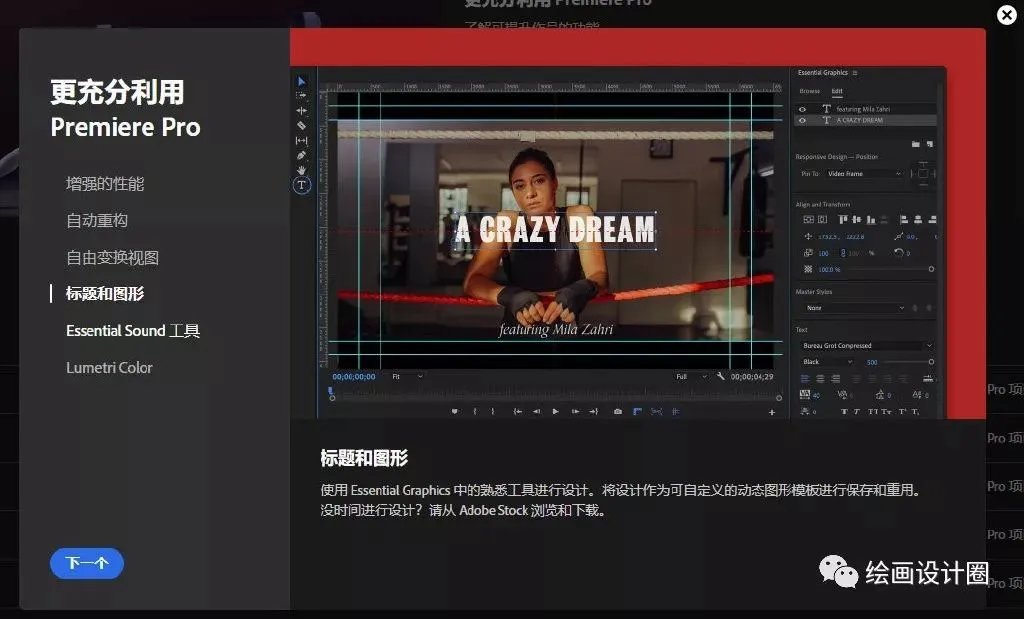1024x619 pixels.
Task: Select the Razor tool
Action: pyautogui.click(x=301, y=125)
